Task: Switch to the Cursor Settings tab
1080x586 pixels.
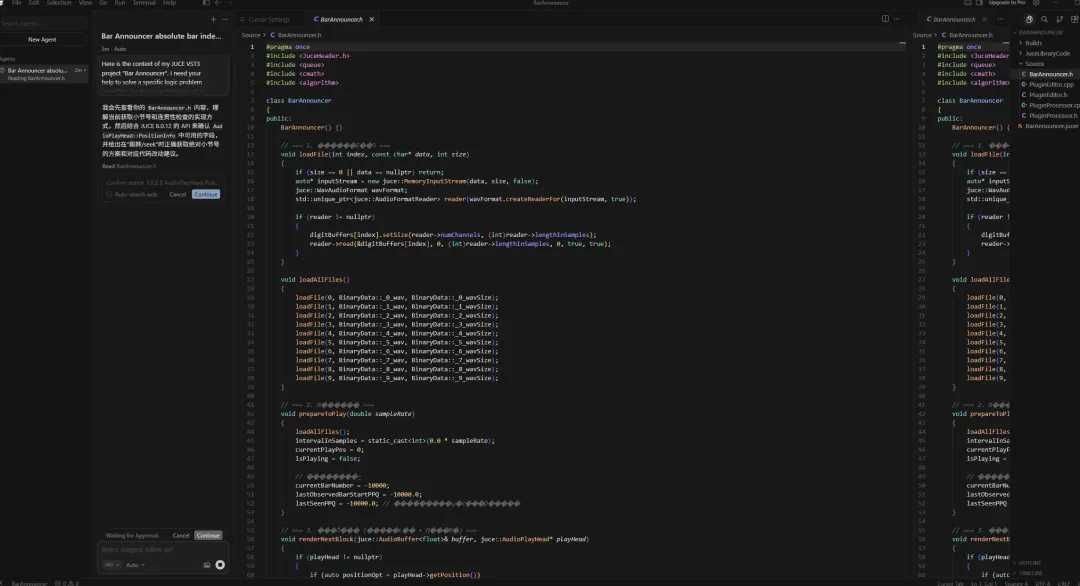Action: [268, 19]
